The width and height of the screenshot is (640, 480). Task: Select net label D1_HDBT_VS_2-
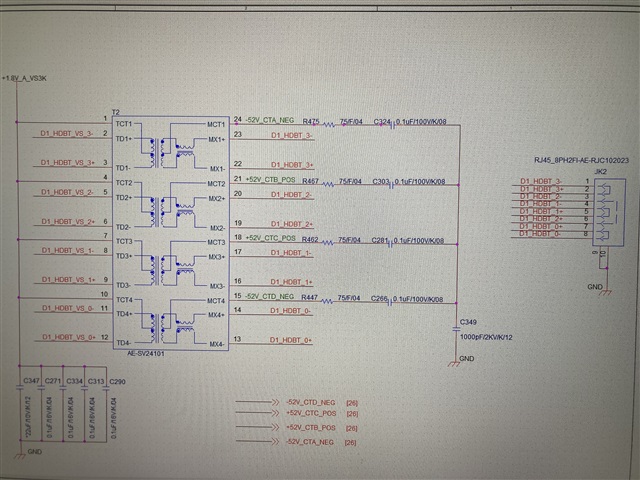tap(68, 192)
